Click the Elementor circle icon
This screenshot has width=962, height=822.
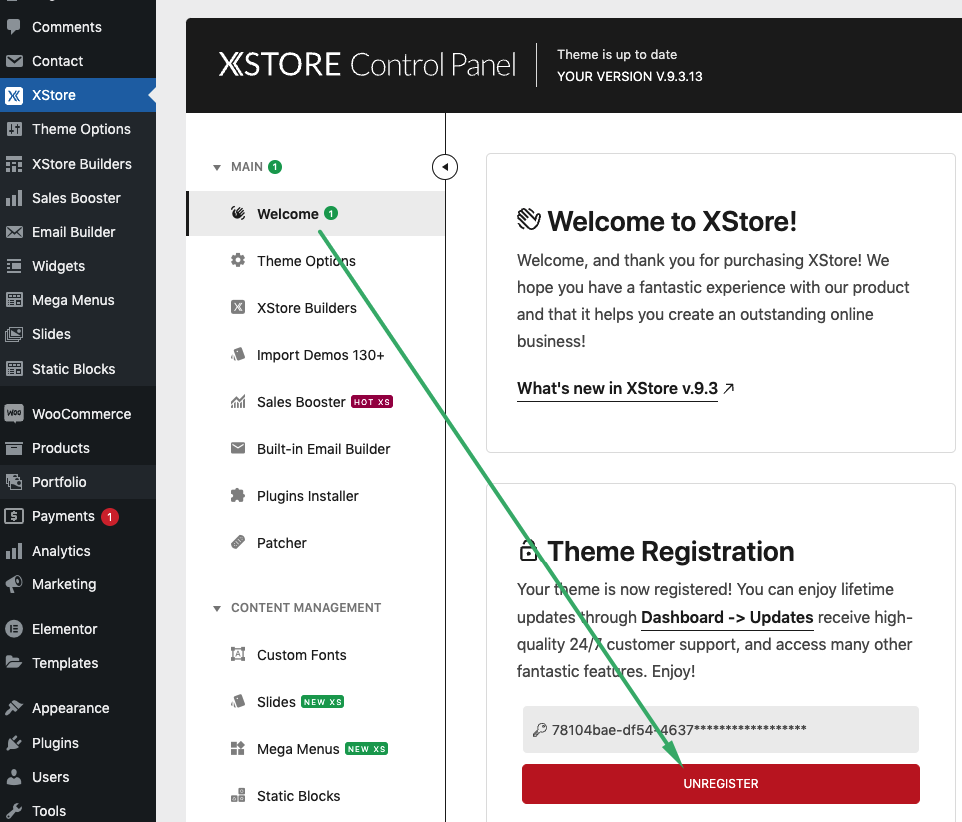click(x=13, y=629)
